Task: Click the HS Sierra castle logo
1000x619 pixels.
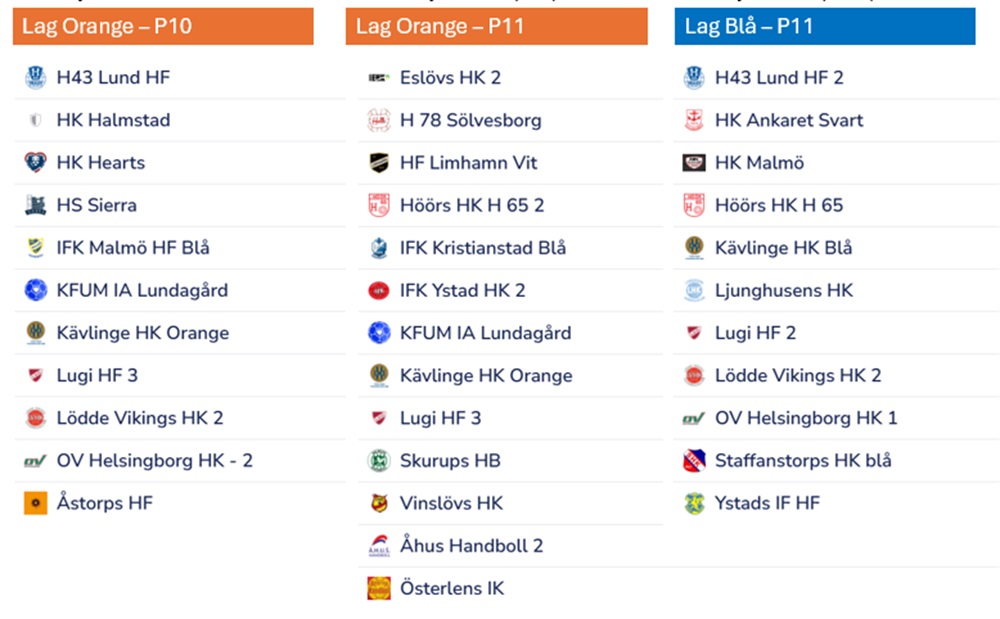Action: [x=36, y=205]
